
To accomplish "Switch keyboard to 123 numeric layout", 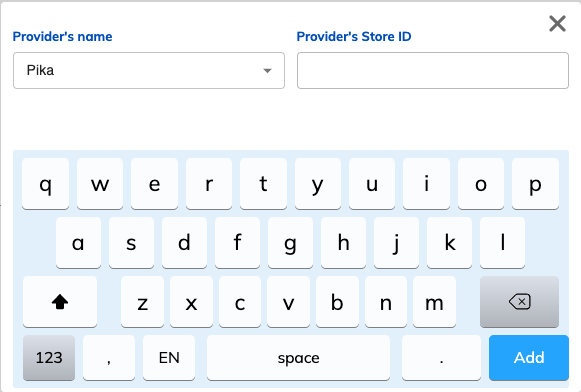I will click(x=49, y=358).
